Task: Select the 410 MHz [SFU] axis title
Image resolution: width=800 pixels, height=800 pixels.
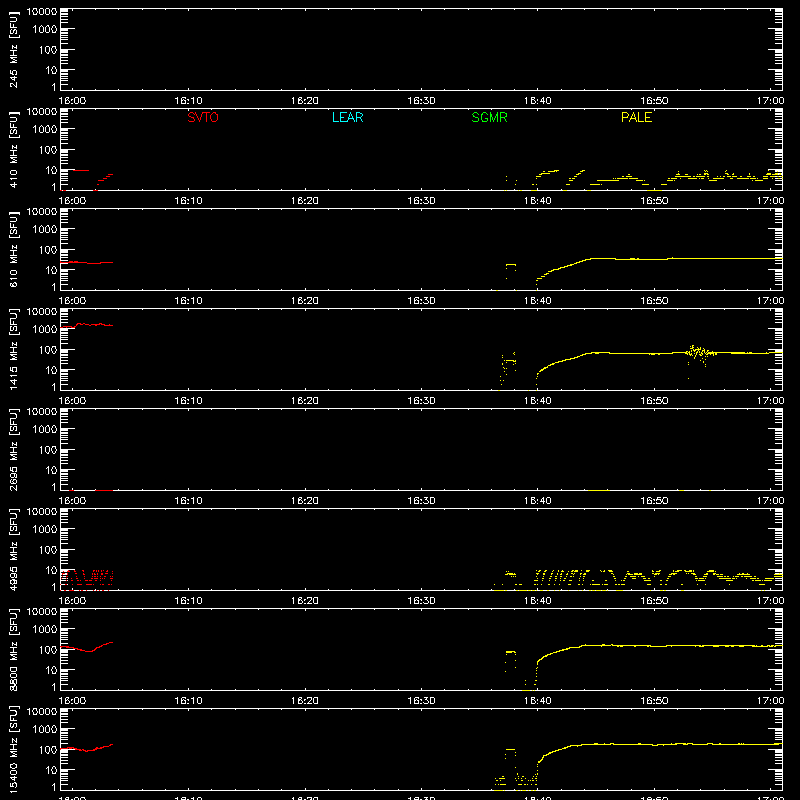Action: click(x=13, y=150)
